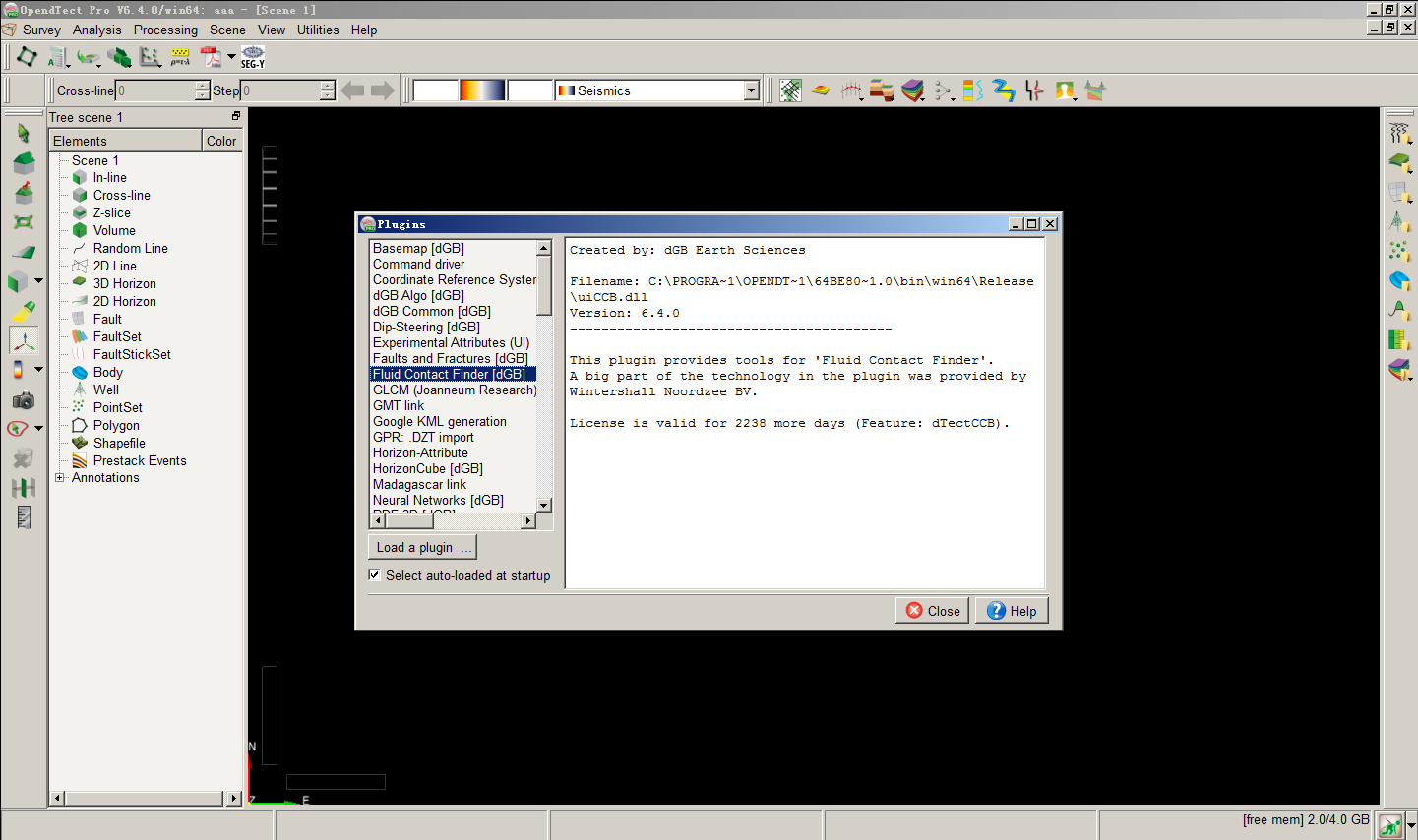The image size is (1418, 840).
Task: Open manage pointsets green dots icon on the right
Action: click(x=1399, y=252)
